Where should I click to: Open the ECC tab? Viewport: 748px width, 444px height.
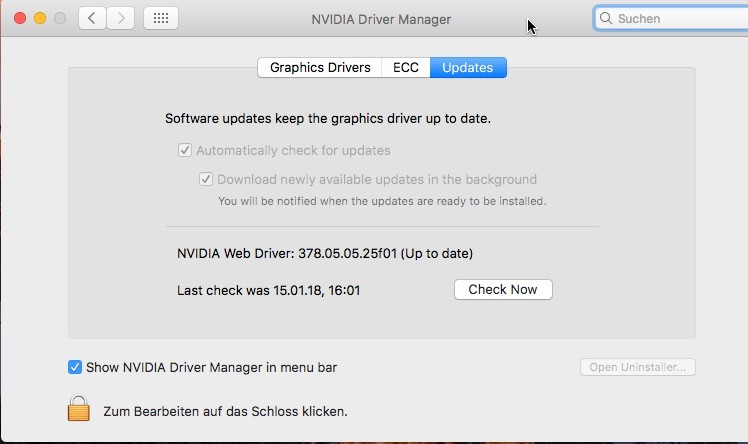pos(406,68)
